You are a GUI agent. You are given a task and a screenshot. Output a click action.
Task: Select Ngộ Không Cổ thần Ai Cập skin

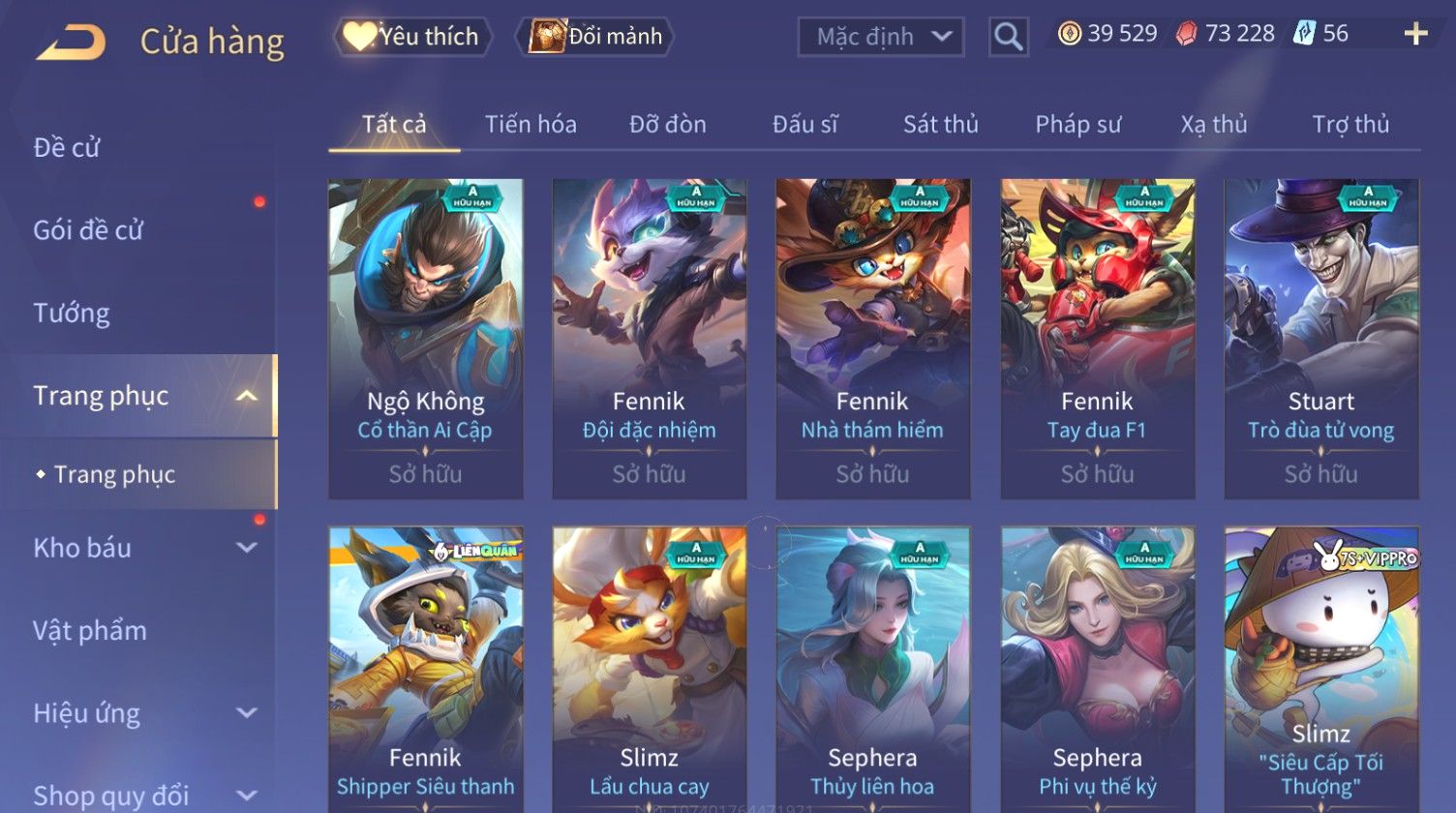(x=426, y=339)
